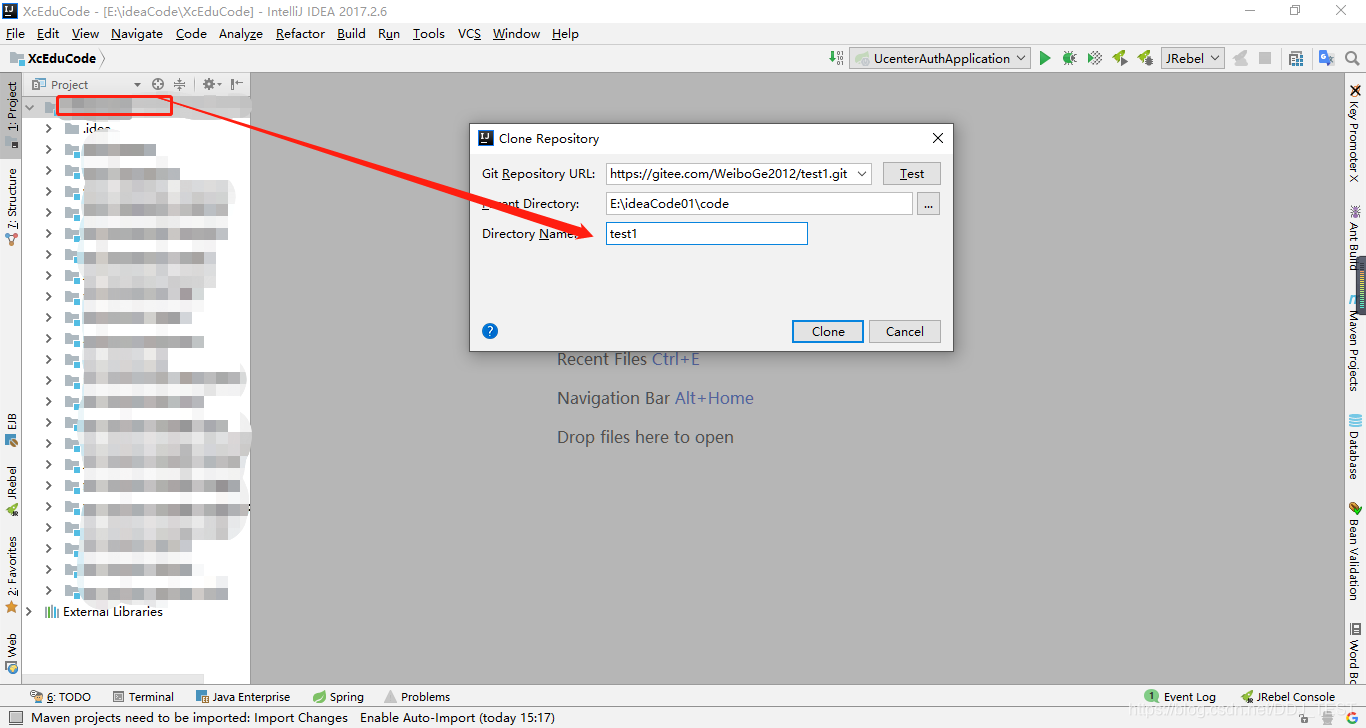Open the Spring tool window tab

[339, 697]
